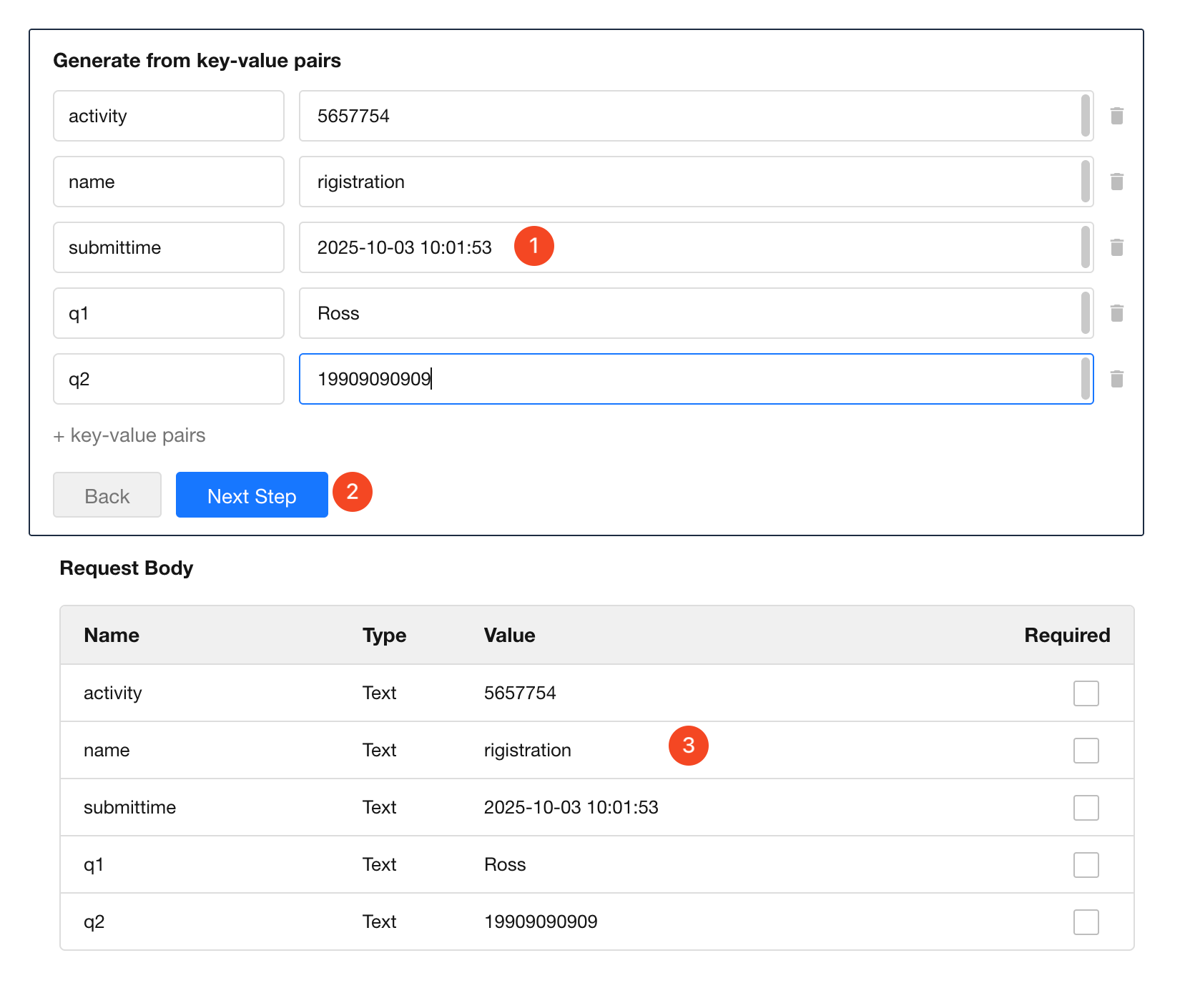Add new key-value pairs row

tap(129, 435)
